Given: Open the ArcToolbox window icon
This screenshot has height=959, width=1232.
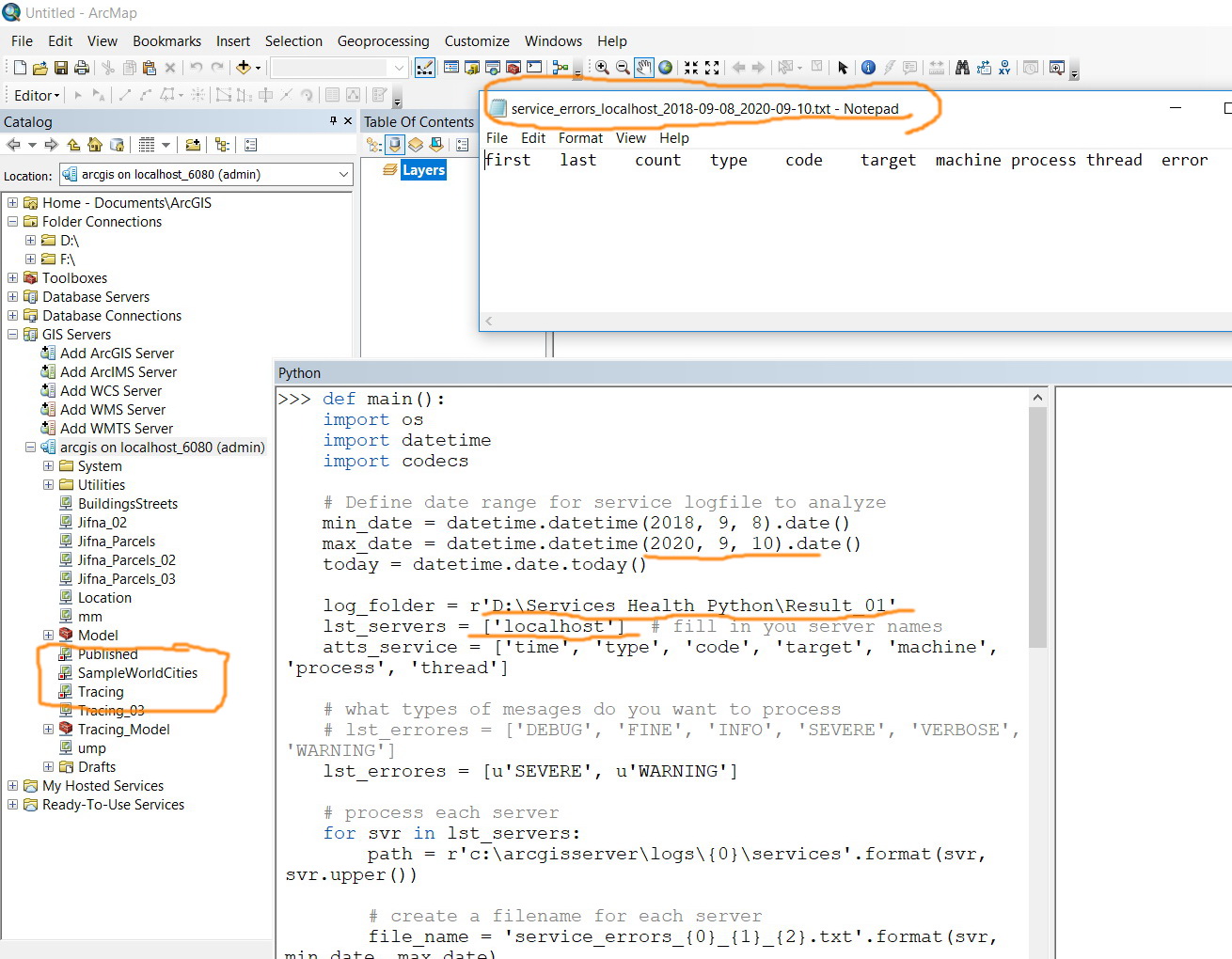Looking at the screenshot, I should (513, 68).
